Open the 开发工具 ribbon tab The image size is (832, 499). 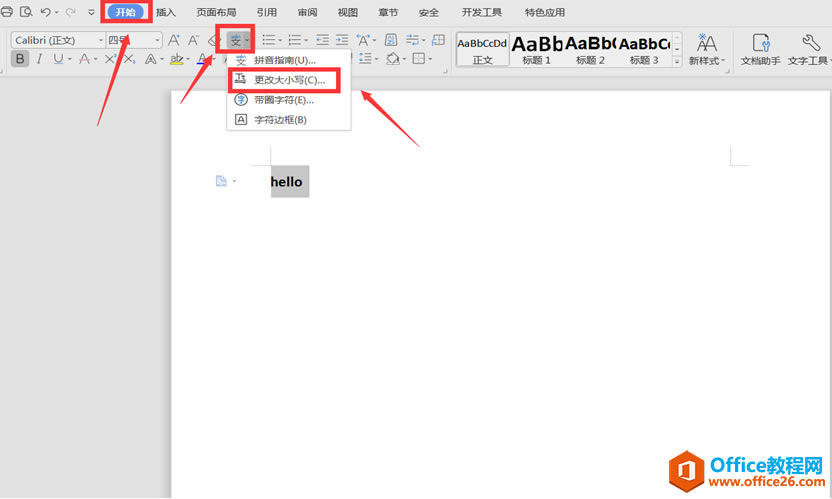(481, 12)
